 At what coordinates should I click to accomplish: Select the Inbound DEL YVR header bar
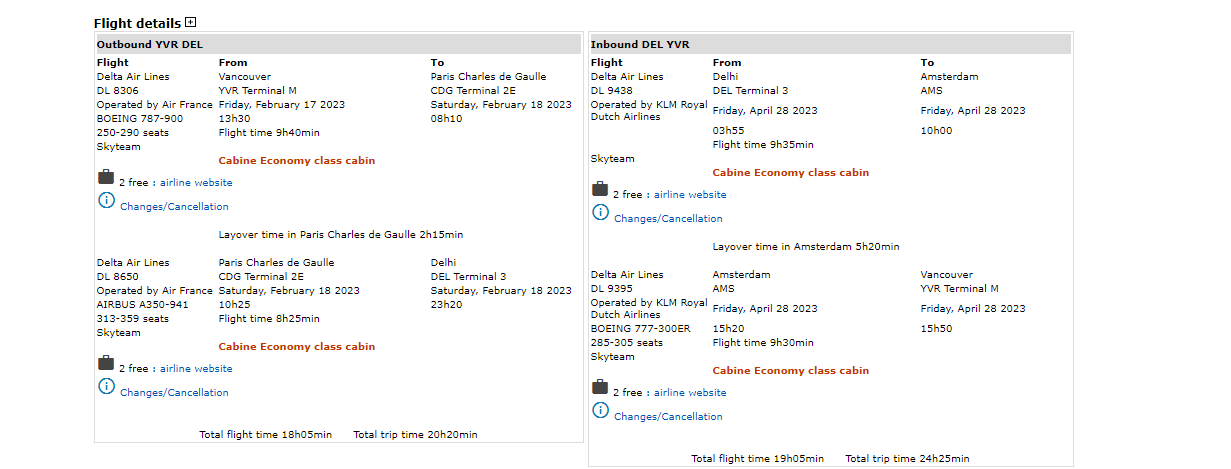(830, 44)
